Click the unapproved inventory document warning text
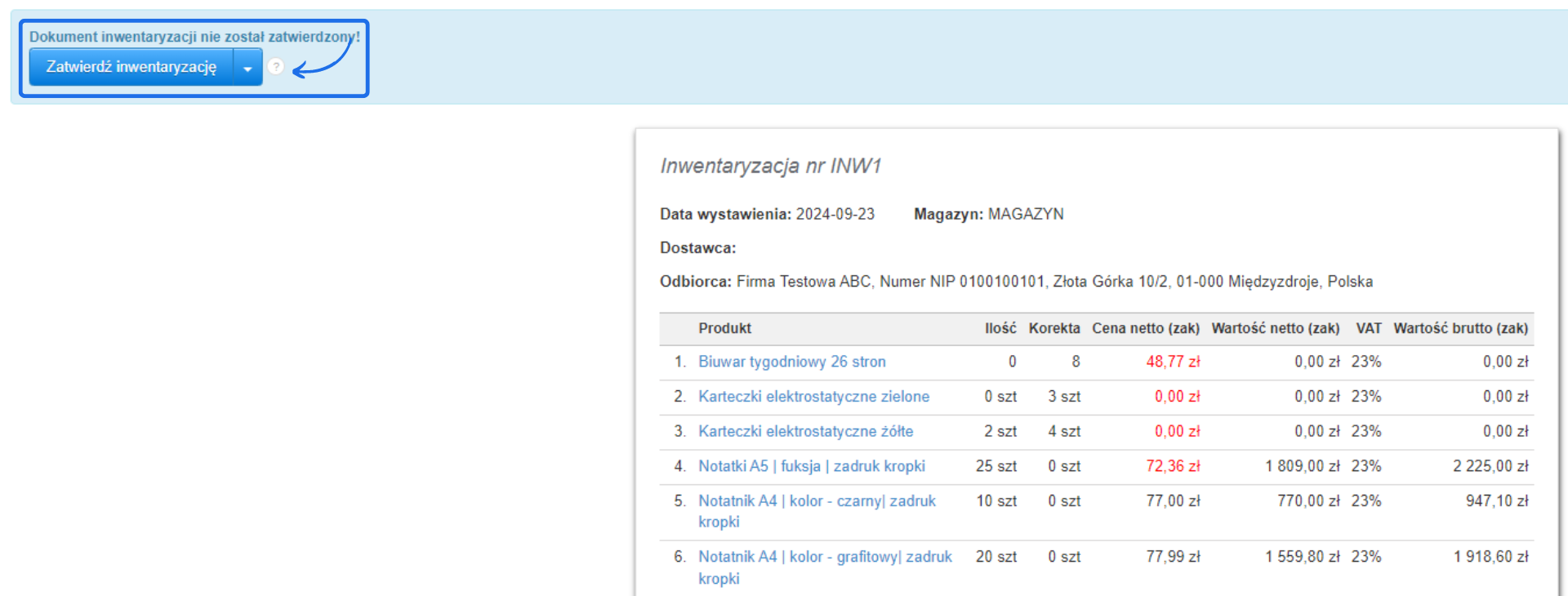This screenshot has height=596, width=1568. pos(194,37)
